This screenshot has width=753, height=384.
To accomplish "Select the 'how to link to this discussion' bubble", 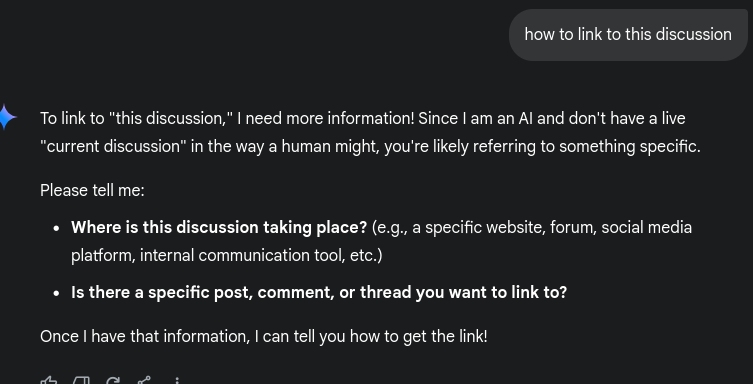I will [x=628, y=35].
